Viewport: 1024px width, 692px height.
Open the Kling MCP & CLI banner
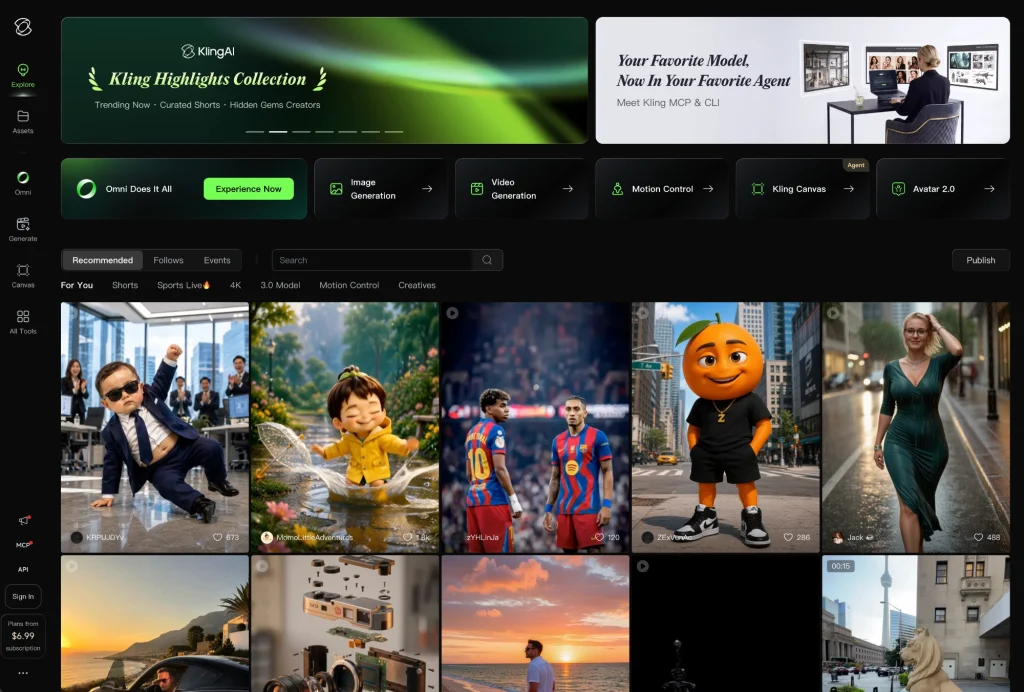(x=803, y=80)
